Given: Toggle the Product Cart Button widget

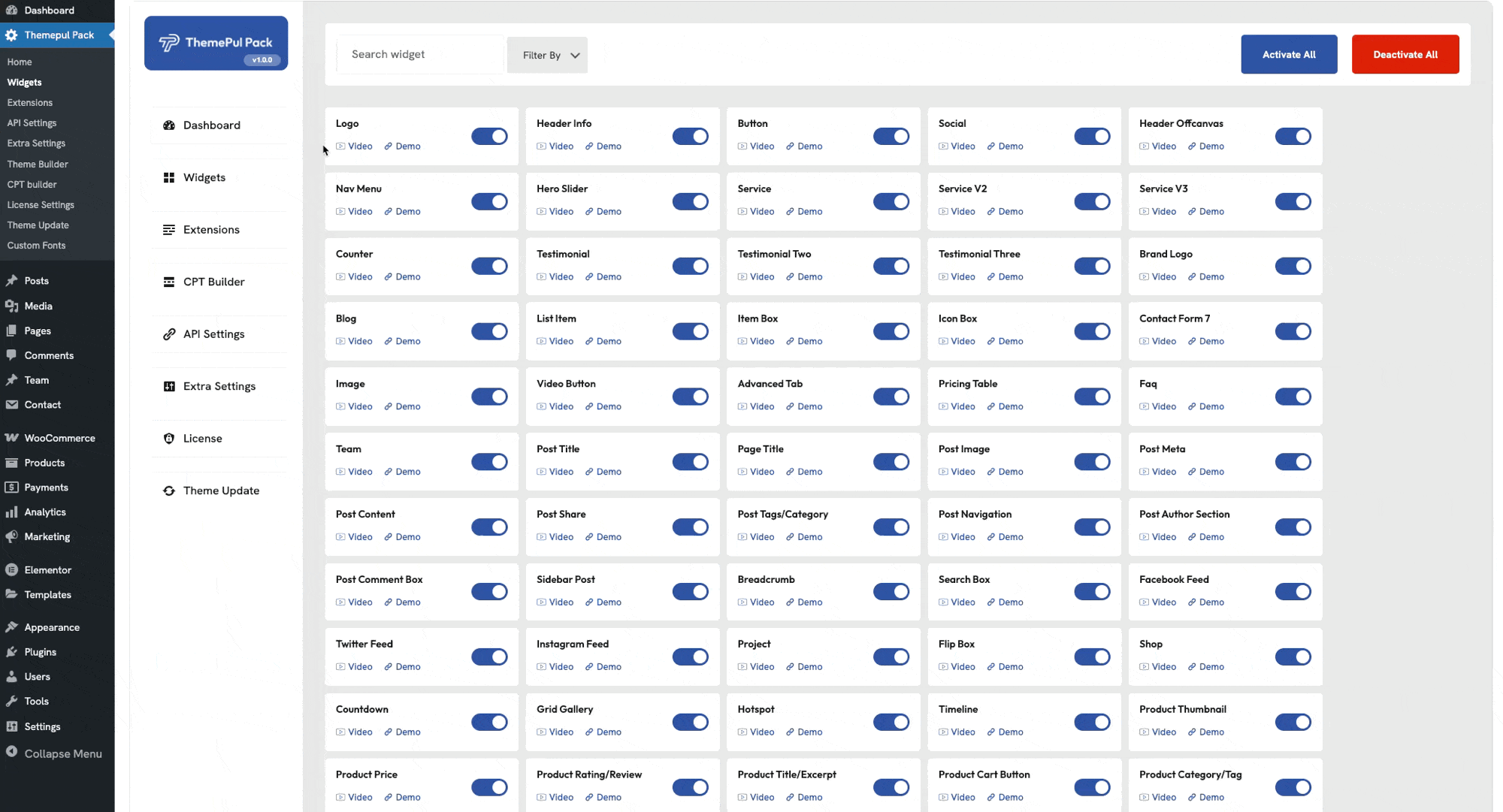Looking at the screenshot, I should [1092, 787].
